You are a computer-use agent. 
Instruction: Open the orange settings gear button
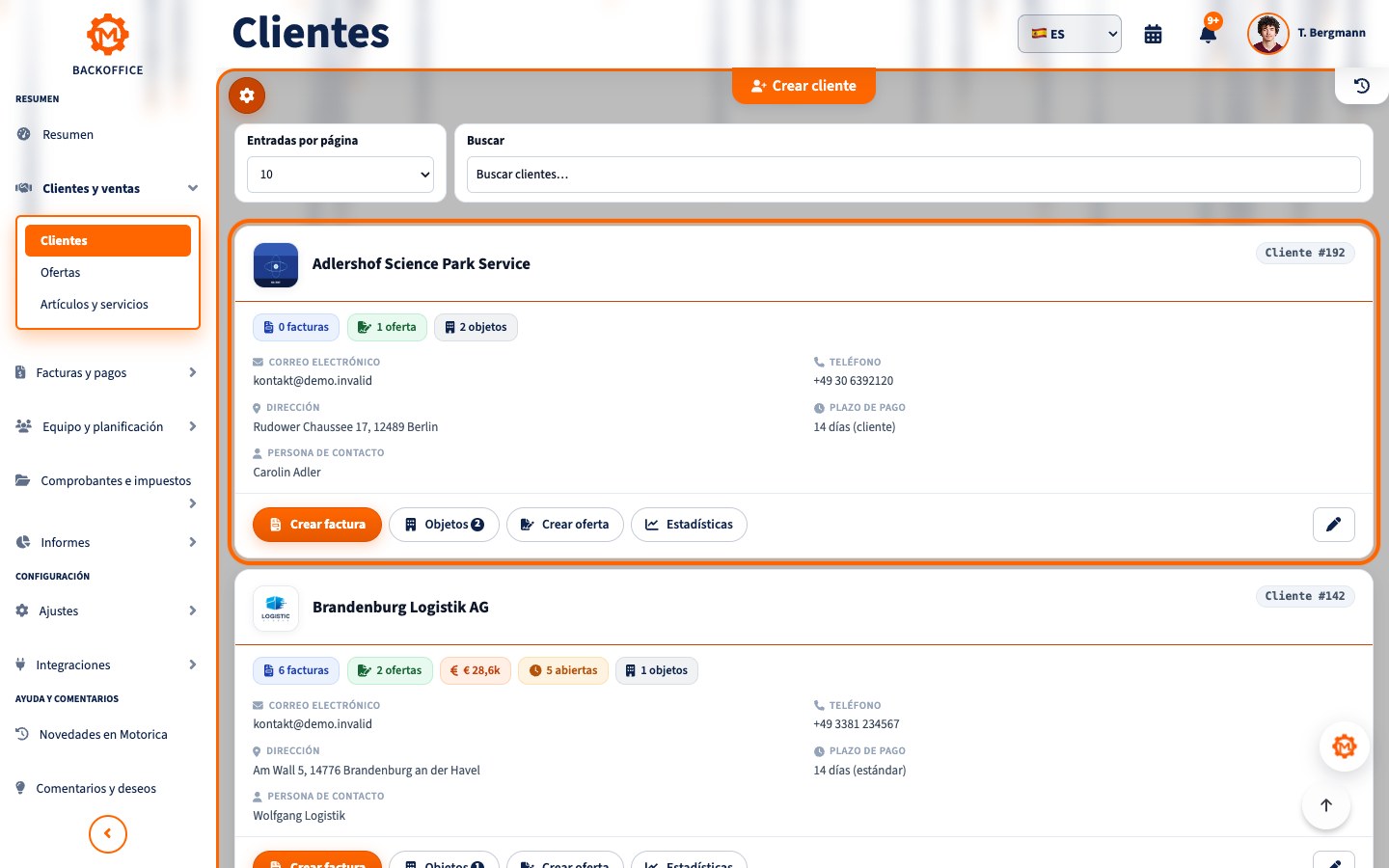point(247,95)
